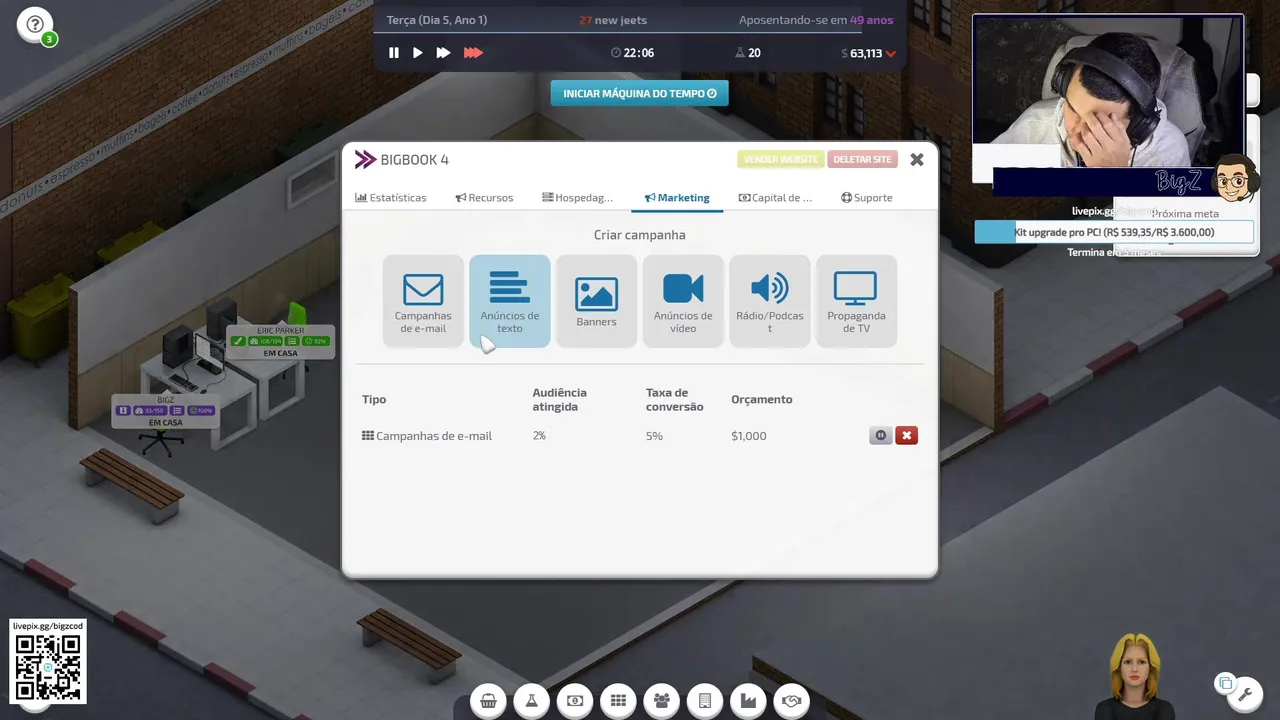1280x720 pixels.
Task: Open the employees people icon
Action: pyautogui.click(x=661, y=701)
